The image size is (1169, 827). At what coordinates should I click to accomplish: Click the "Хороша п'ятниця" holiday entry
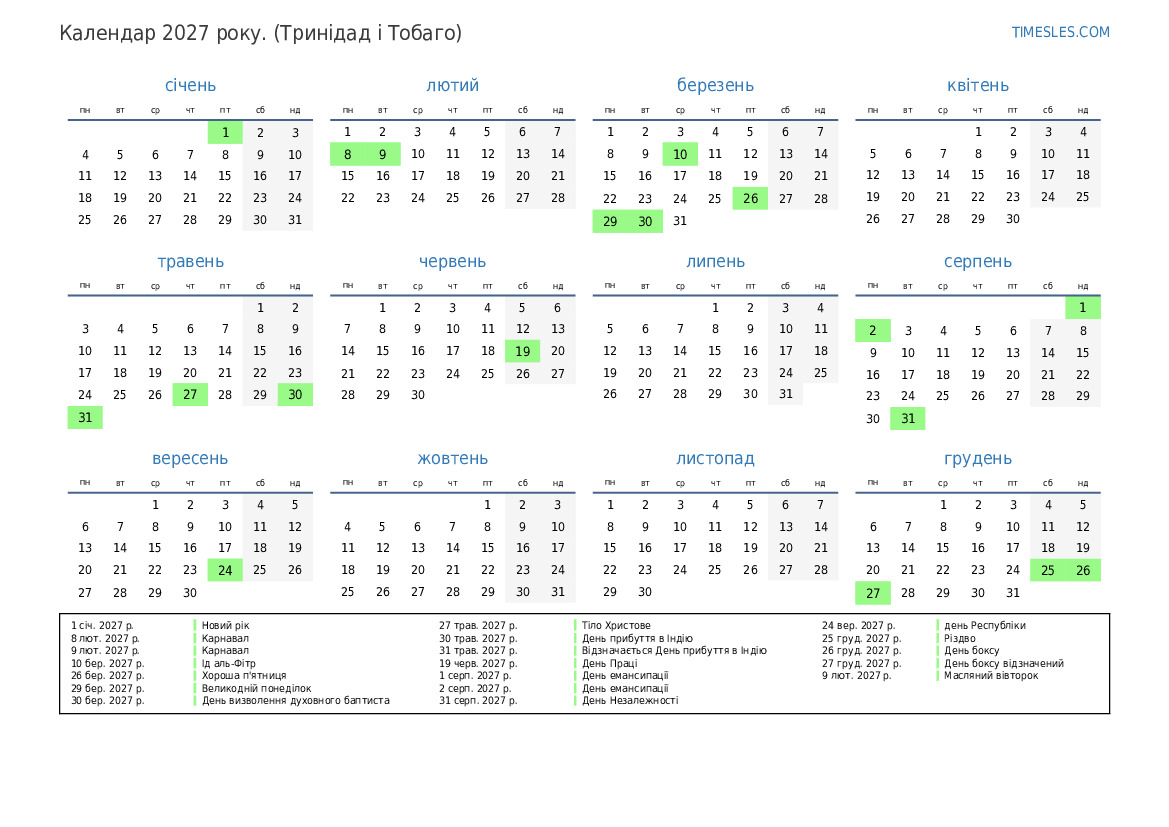tap(244, 676)
